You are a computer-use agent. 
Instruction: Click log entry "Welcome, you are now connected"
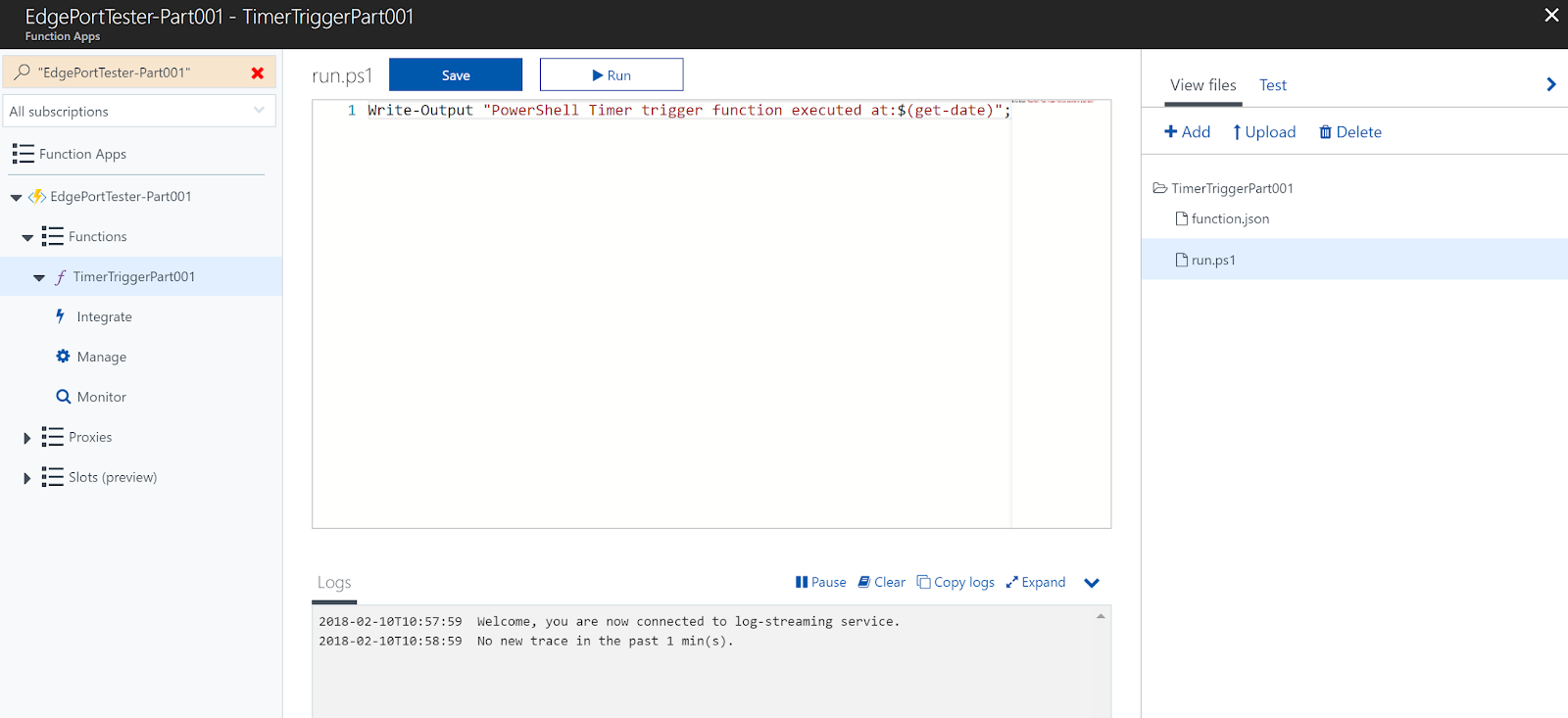pos(688,622)
